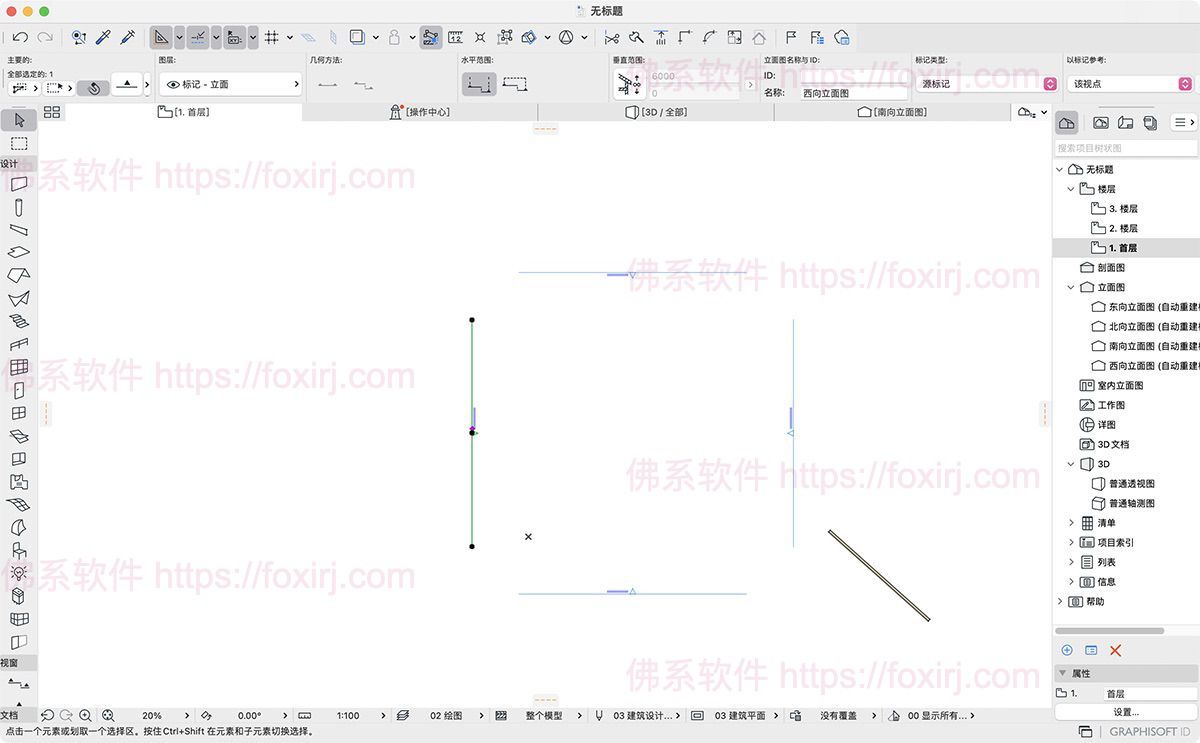Switch to the 3D / 全部 tab
Viewport: 1200px width, 743px height.
point(656,112)
